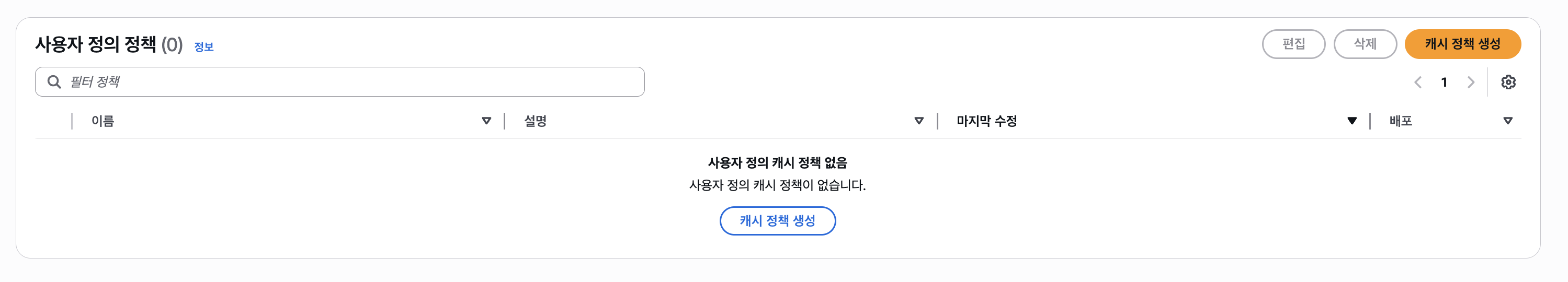Click the 삭제 button
Screen dimensions: 1568x282
pyautogui.click(x=1365, y=44)
